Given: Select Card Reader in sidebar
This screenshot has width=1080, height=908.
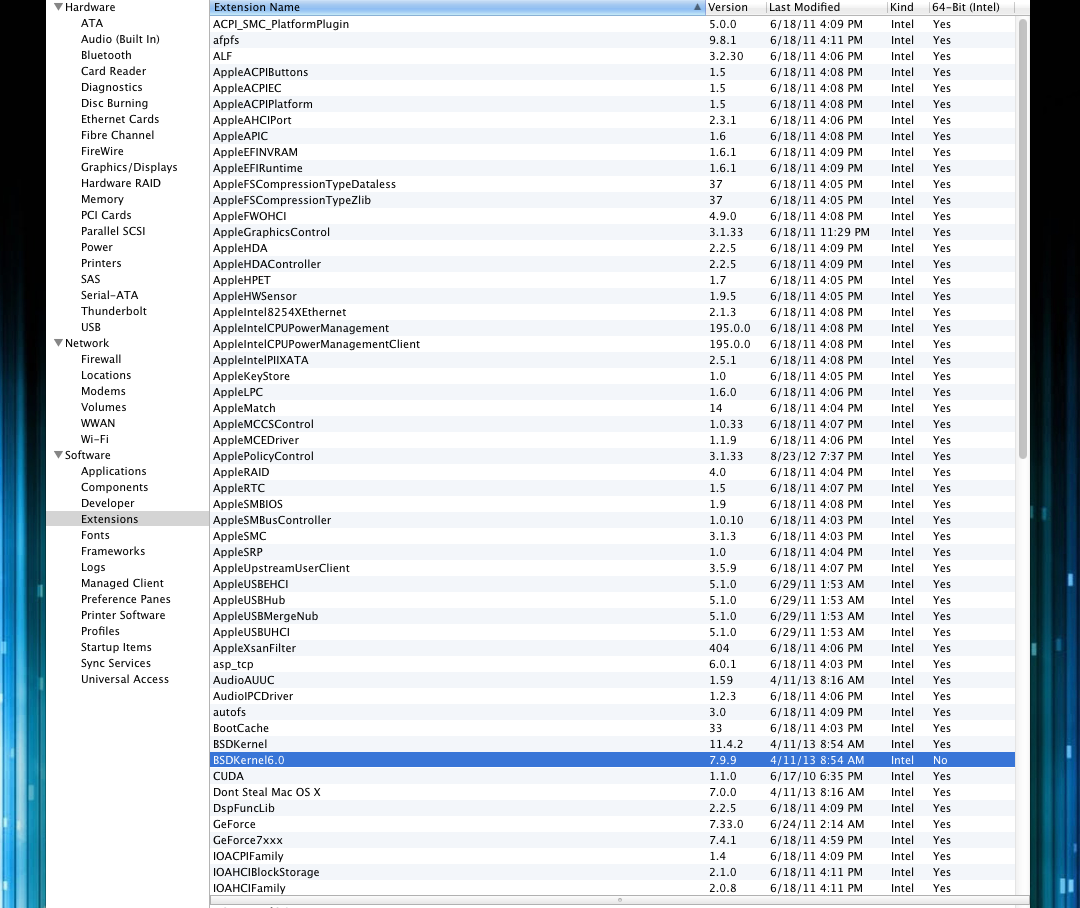Looking at the screenshot, I should [114, 71].
